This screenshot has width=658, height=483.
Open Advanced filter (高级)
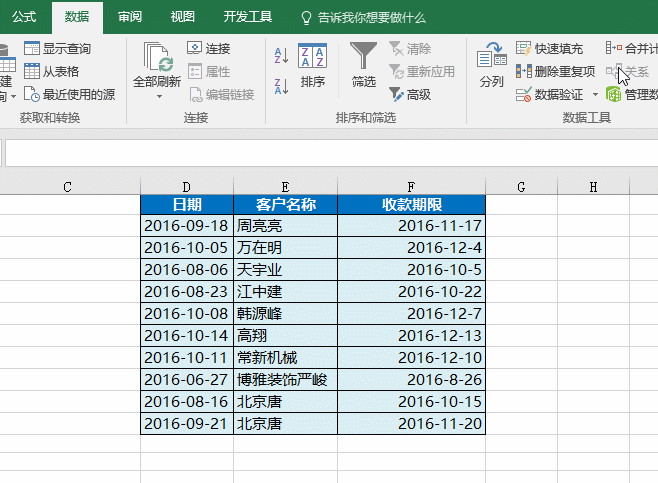click(410, 94)
